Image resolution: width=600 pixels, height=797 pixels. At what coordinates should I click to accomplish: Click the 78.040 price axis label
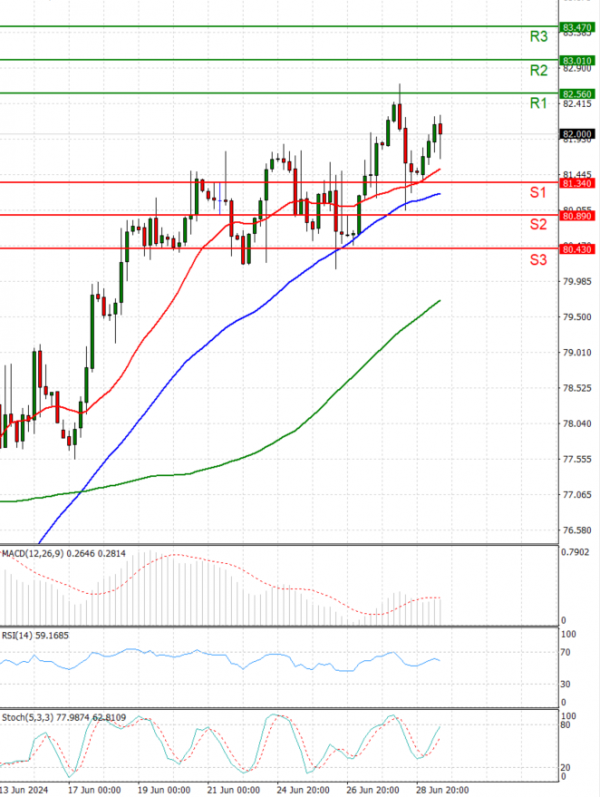tap(577, 423)
